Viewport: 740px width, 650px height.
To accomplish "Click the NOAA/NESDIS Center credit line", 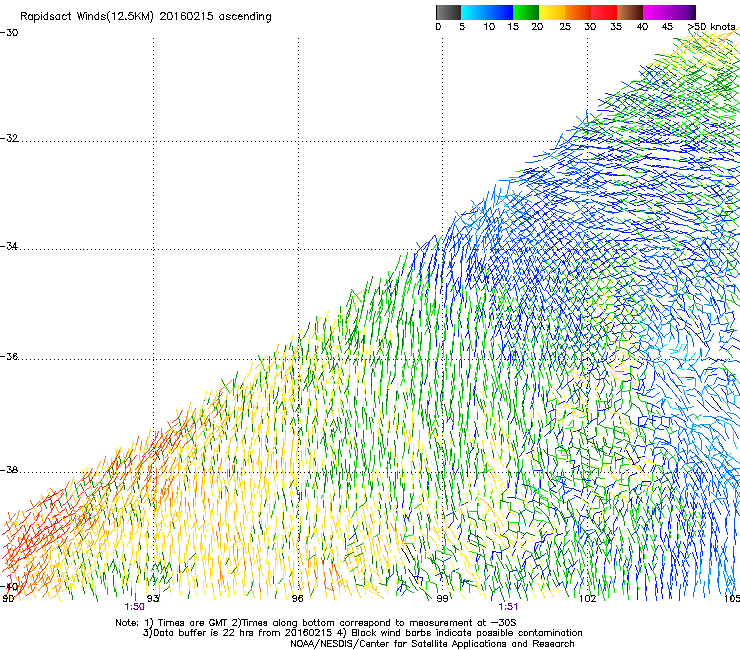I will 432,644.
